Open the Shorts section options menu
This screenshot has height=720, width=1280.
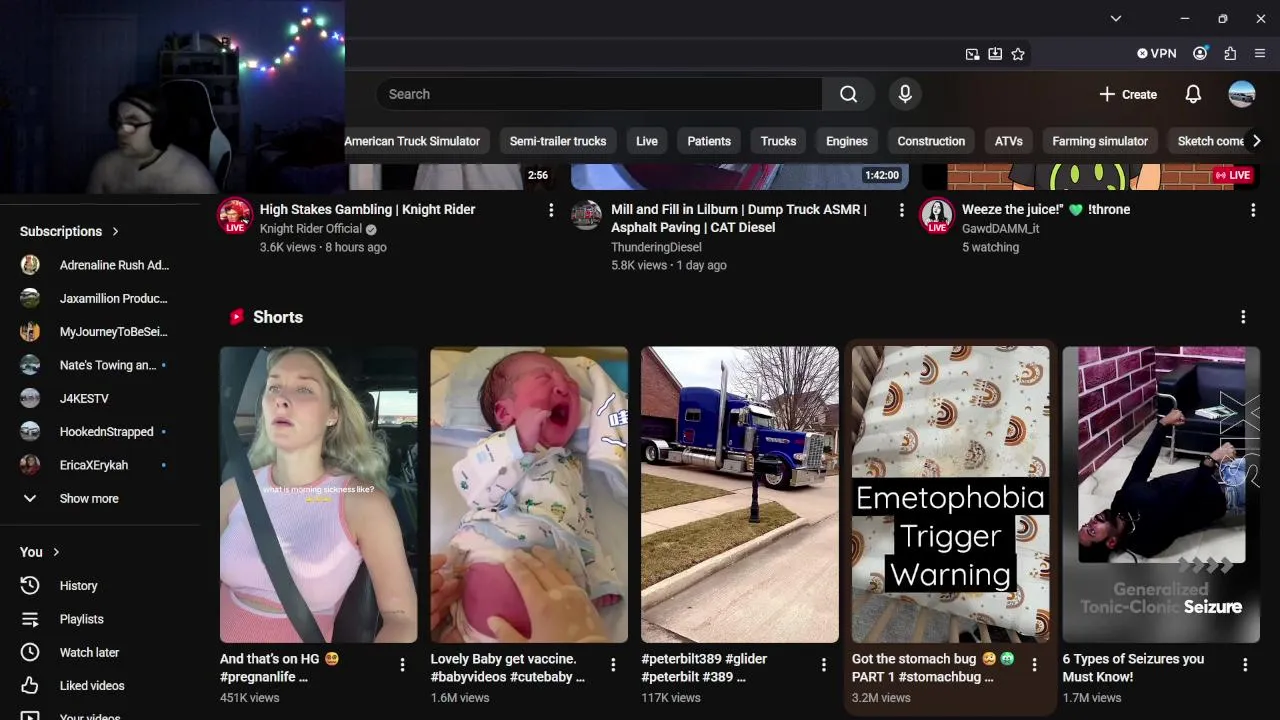tap(1243, 317)
